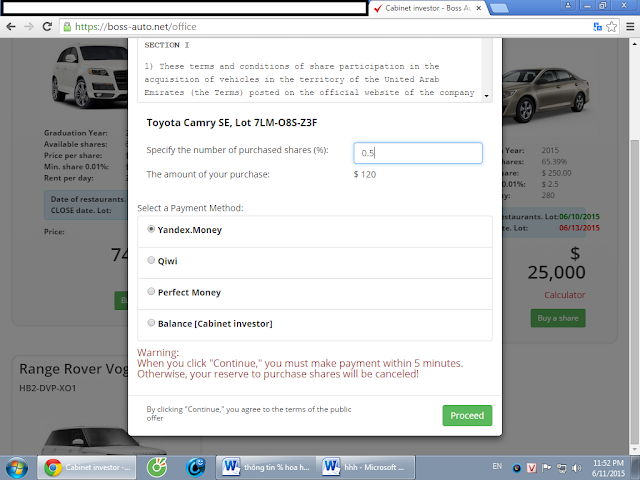640x480 pixels.
Task: Bookmark this page with the star icon
Action: click(611, 27)
